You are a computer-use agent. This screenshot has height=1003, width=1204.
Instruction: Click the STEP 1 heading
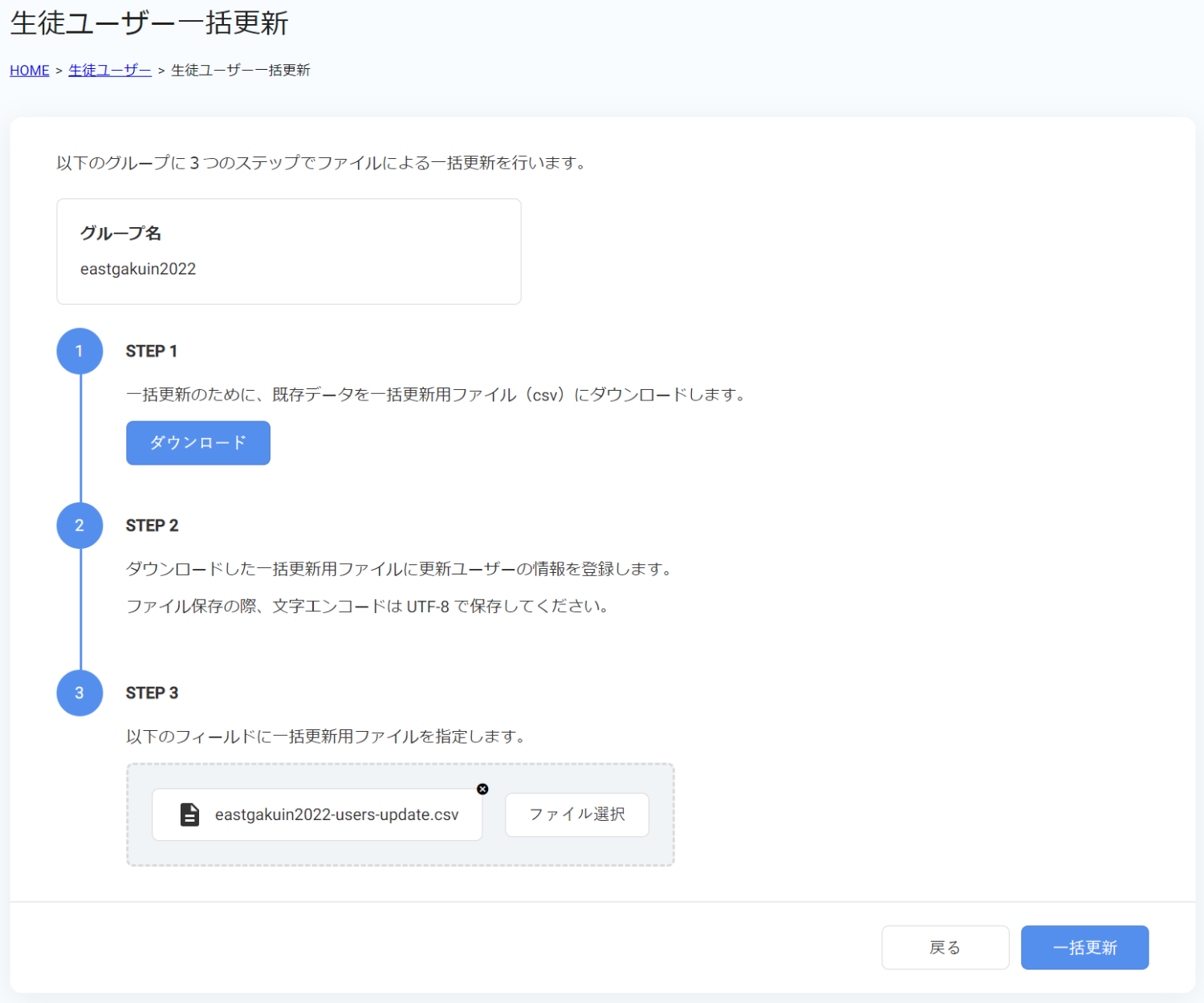[x=152, y=351]
